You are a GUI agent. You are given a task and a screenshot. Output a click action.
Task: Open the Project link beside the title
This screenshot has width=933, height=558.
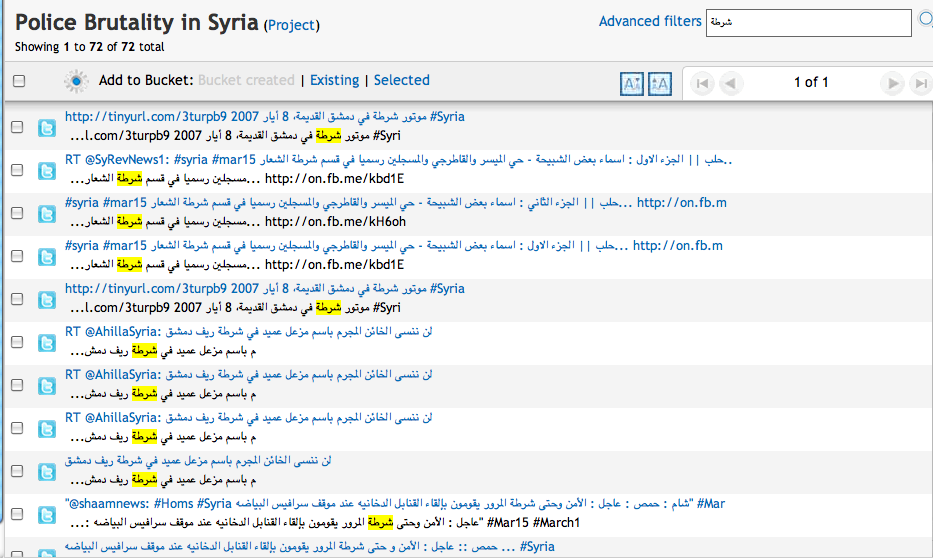click(292, 25)
